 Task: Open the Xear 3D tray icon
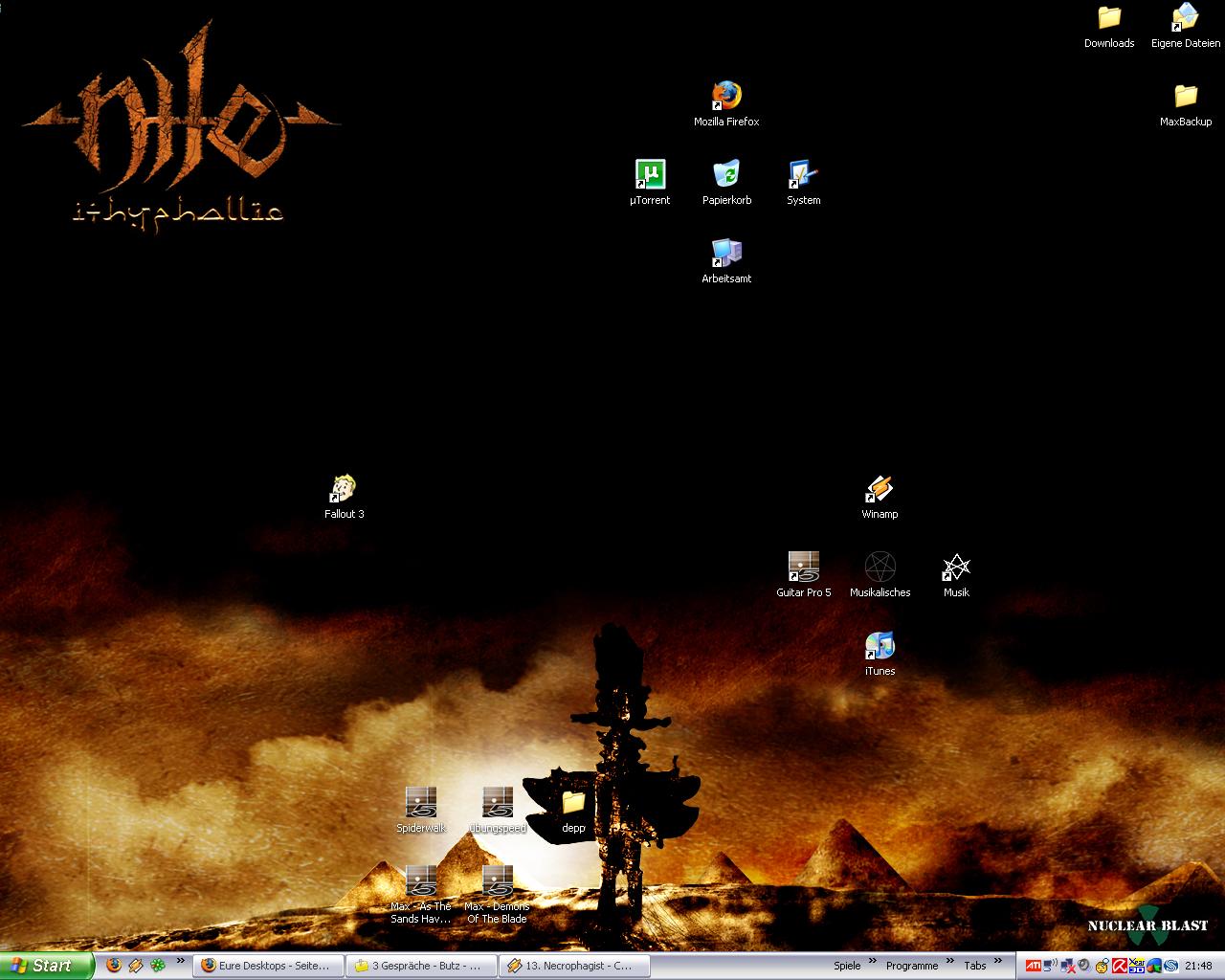click(x=1137, y=966)
